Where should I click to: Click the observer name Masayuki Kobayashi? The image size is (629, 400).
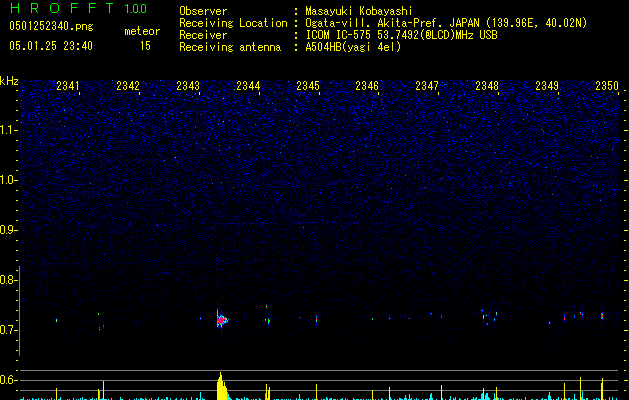coord(359,11)
